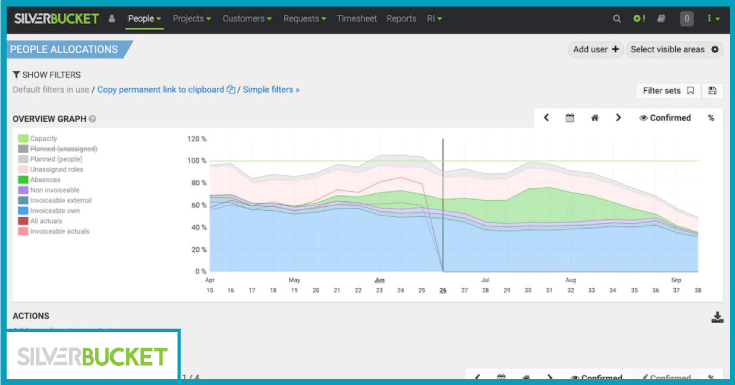Toggle Capacity legend series

38,138
